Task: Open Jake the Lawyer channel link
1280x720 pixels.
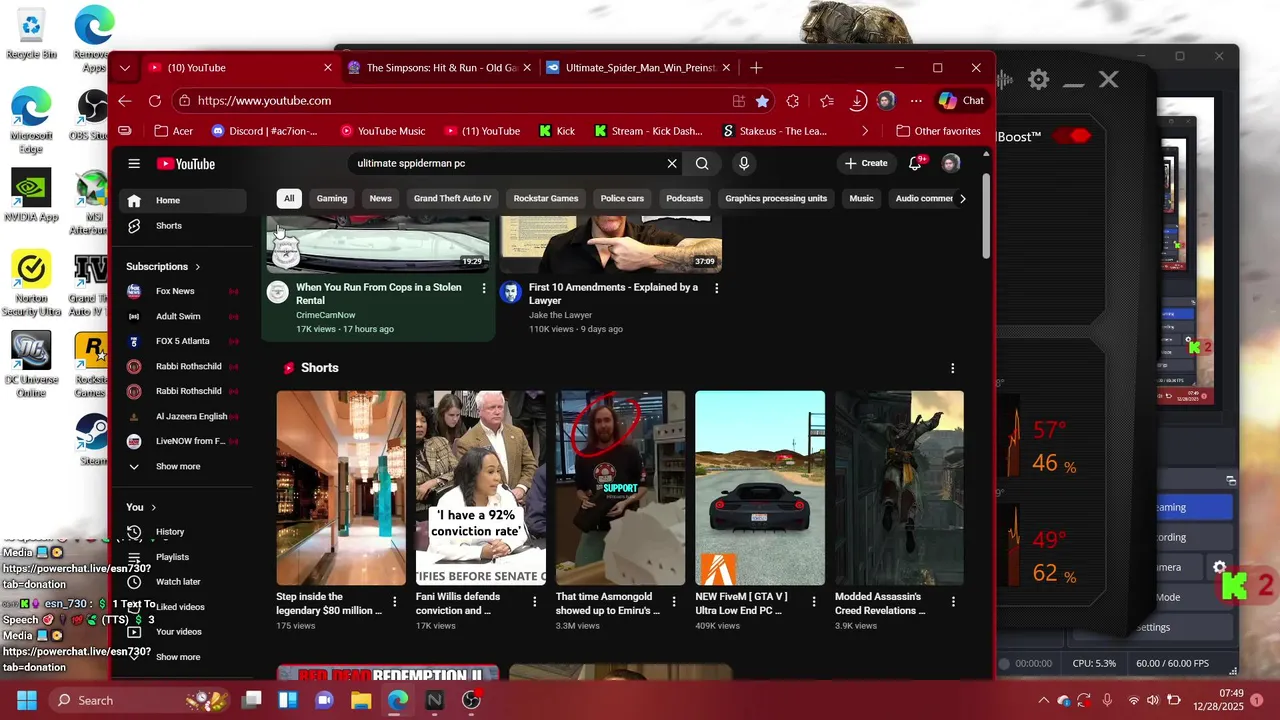Action: 560,315
